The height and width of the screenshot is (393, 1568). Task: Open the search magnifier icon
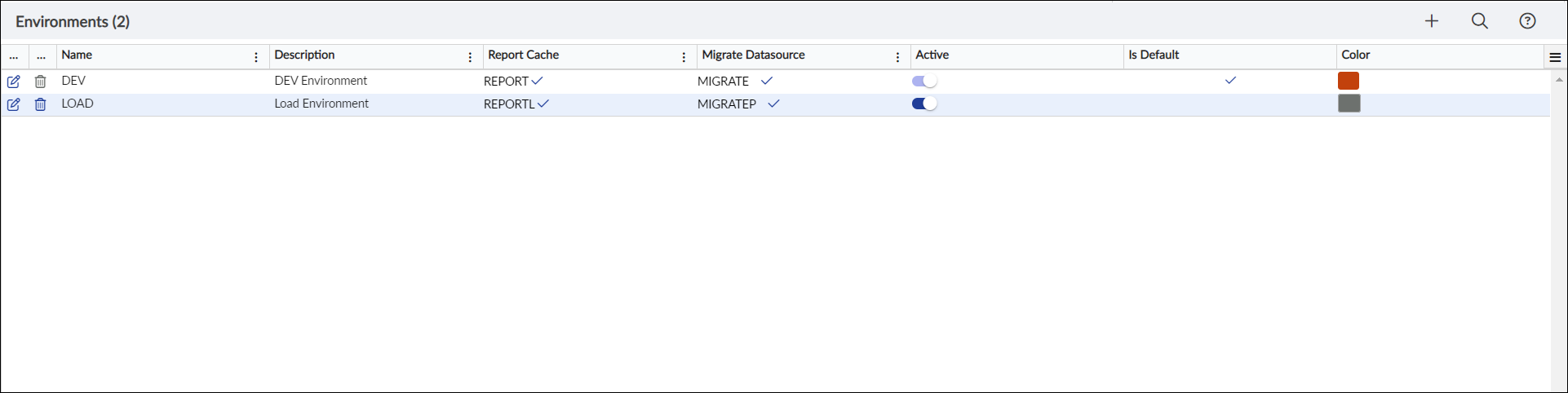pyautogui.click(x=1480, y=21)
